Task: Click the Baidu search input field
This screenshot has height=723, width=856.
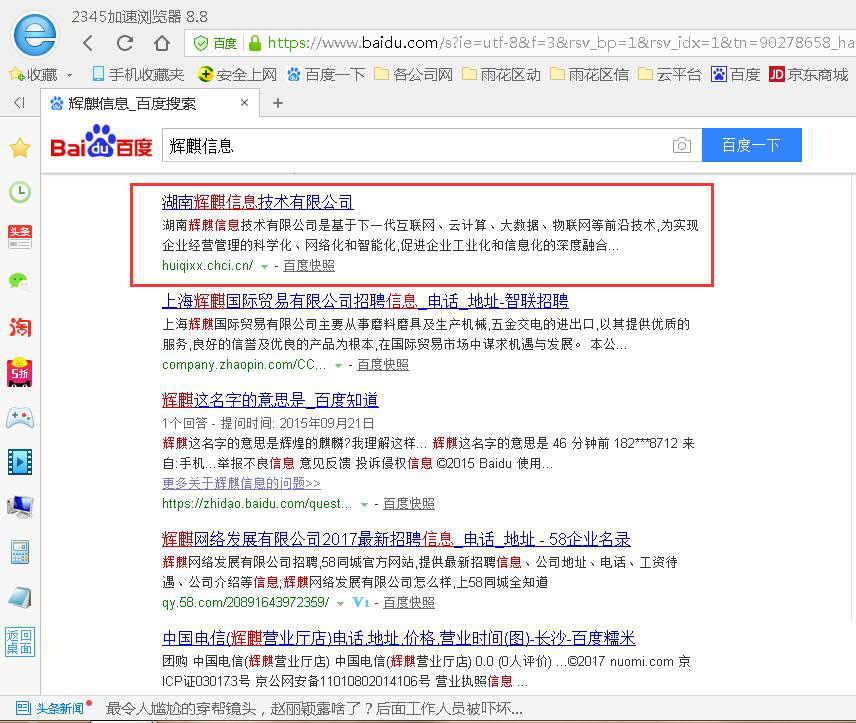Action: click(x=415, y=145)
